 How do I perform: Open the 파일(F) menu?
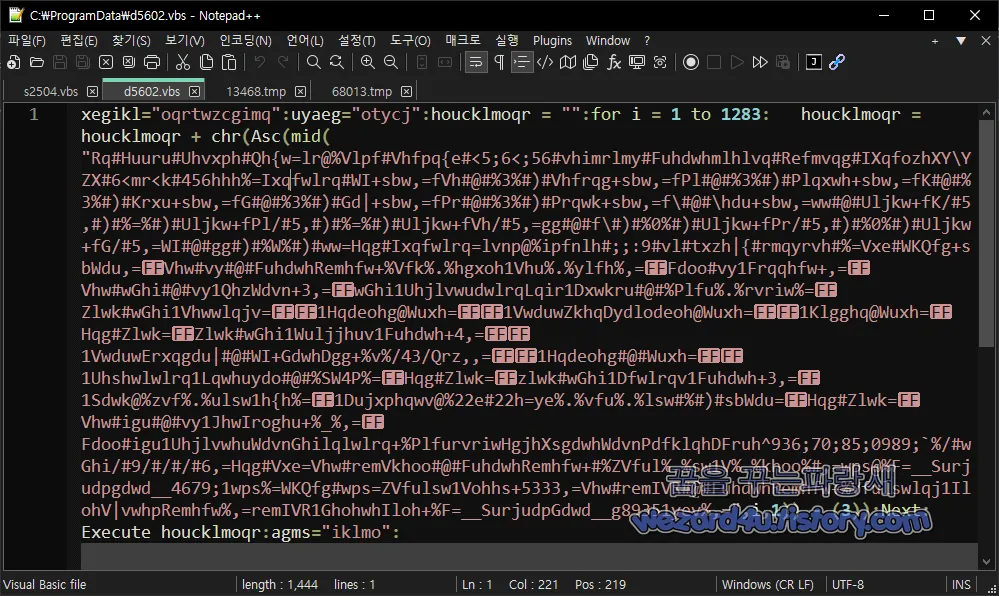click(x=27, y=40)
